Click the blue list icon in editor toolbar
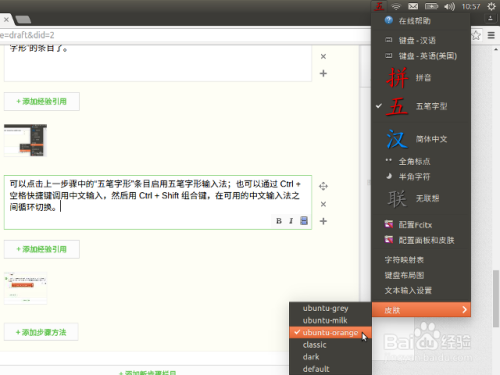 tap(304, 221)
